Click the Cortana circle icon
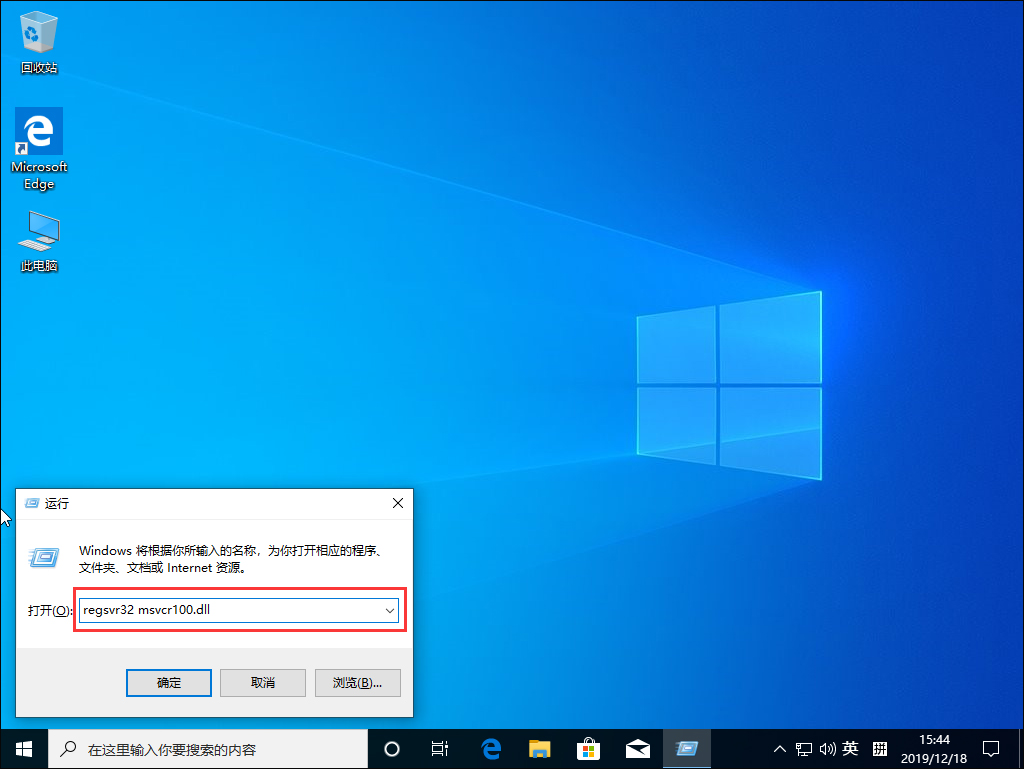 [391, 748]
